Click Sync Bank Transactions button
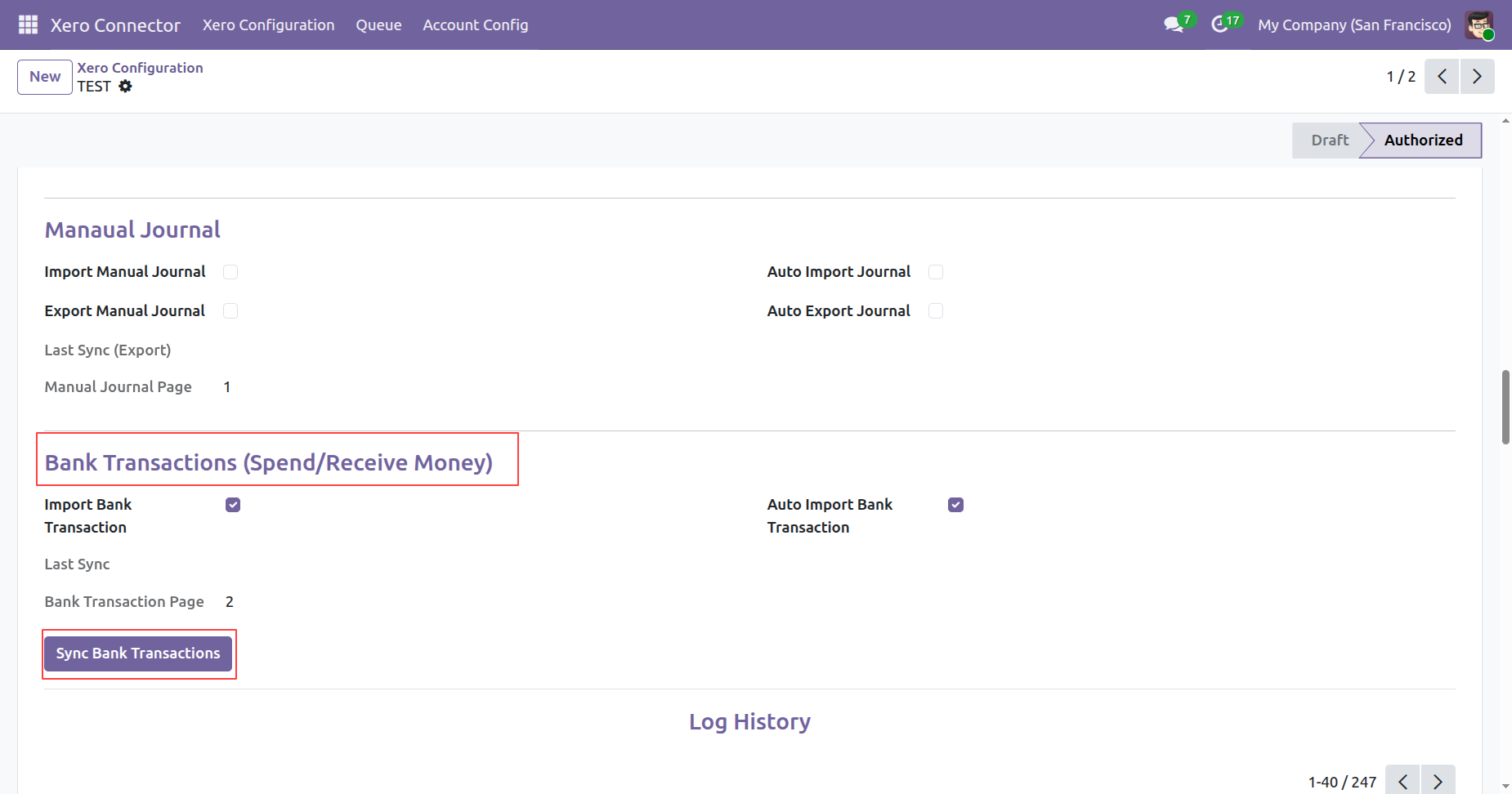1512x794 pixels. click(138, 653)
